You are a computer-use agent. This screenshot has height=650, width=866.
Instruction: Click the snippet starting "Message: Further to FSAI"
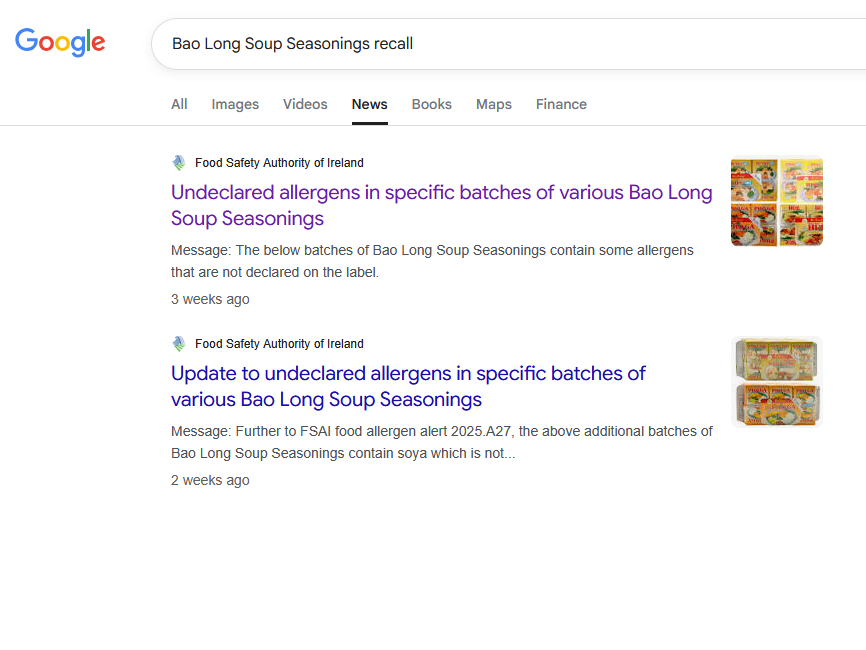pos(442,442)
